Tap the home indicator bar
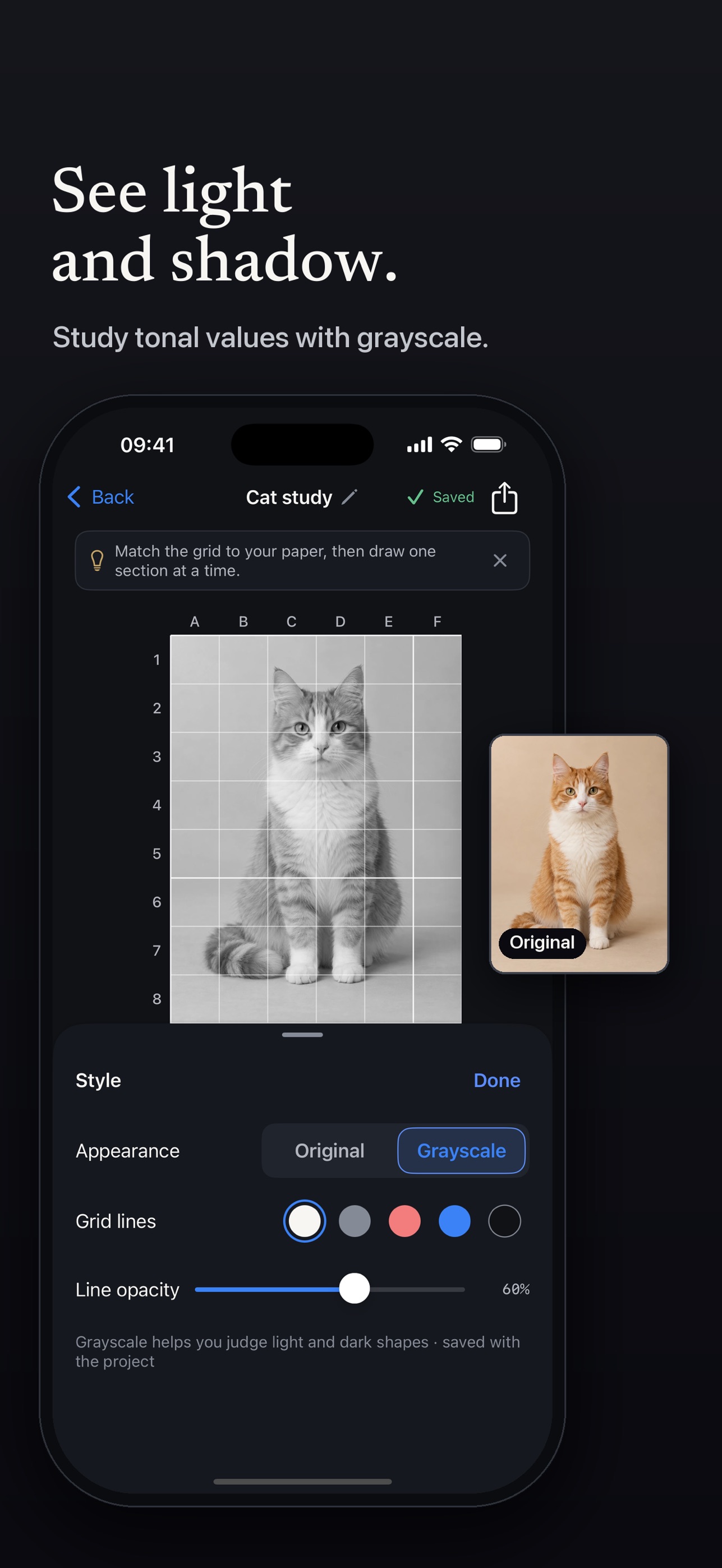The height and width of the screenshot is (1568, 722). (x=302, y=1481)
